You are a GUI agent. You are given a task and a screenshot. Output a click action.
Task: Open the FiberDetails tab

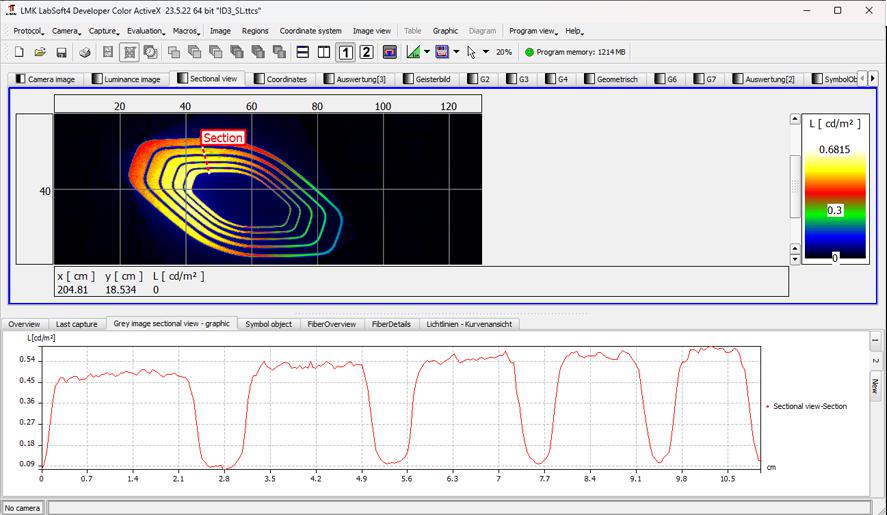click(x=391, y=324)
